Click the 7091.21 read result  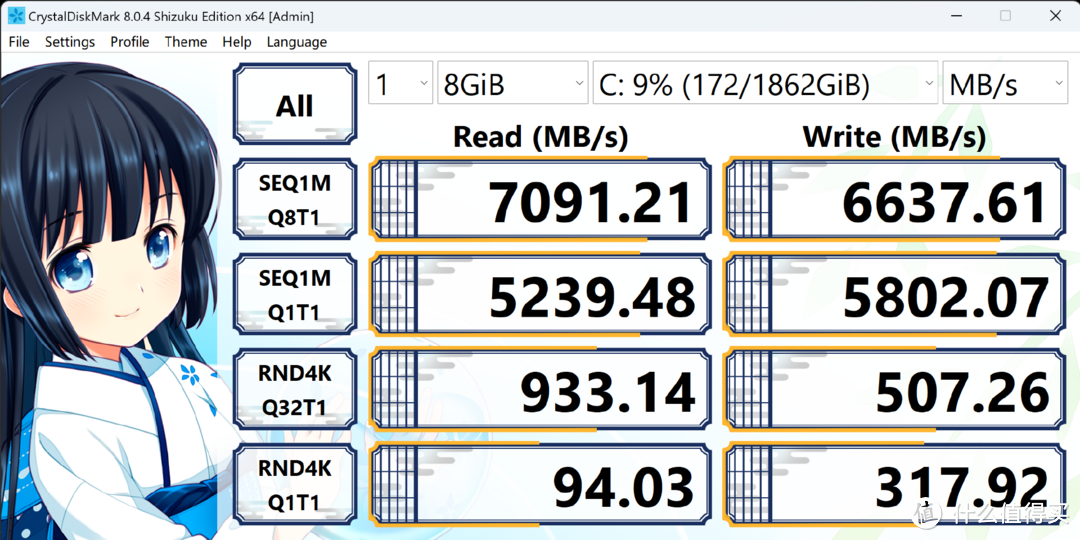coord(541,200)
